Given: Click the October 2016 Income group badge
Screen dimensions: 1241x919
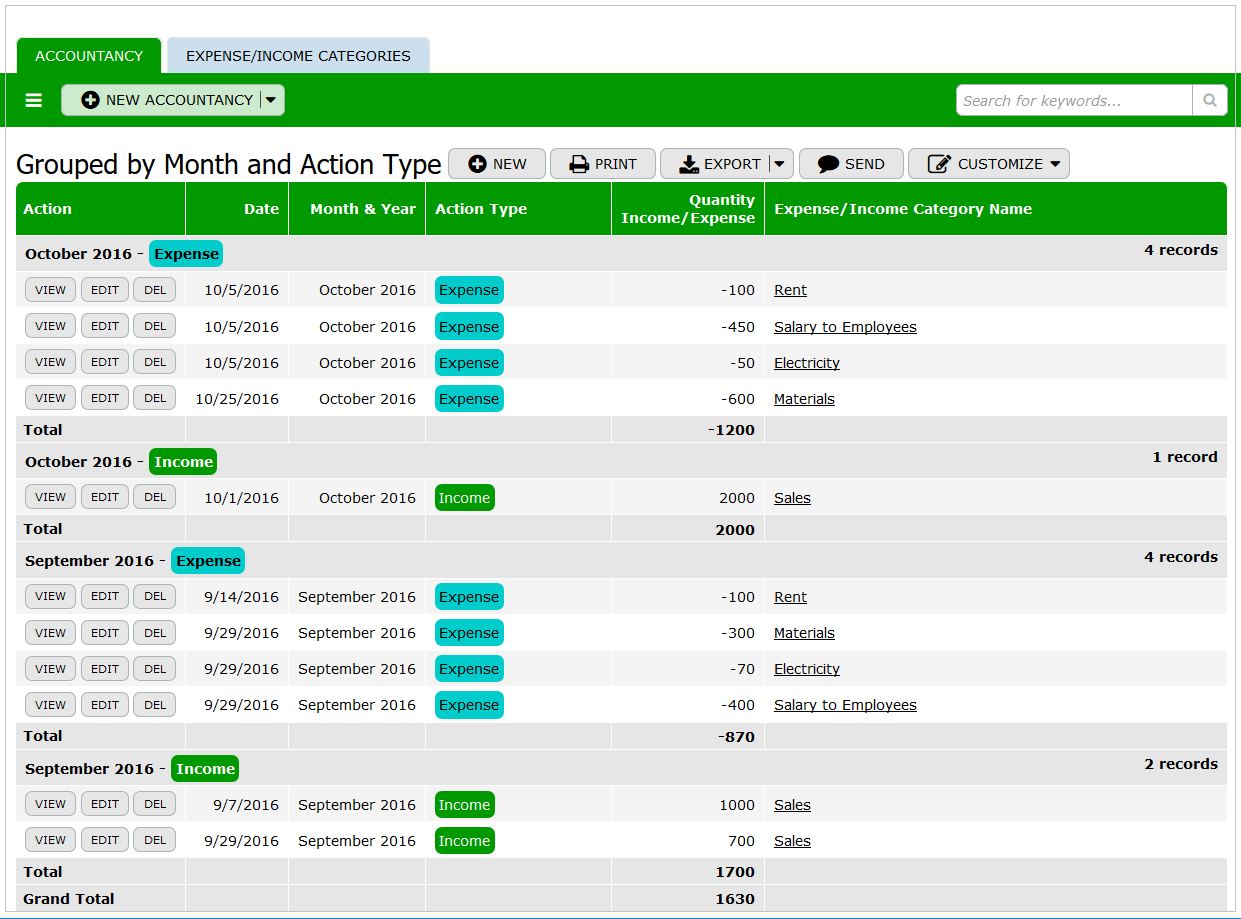Looking at the screenshot, I should [x=183, y=462].
